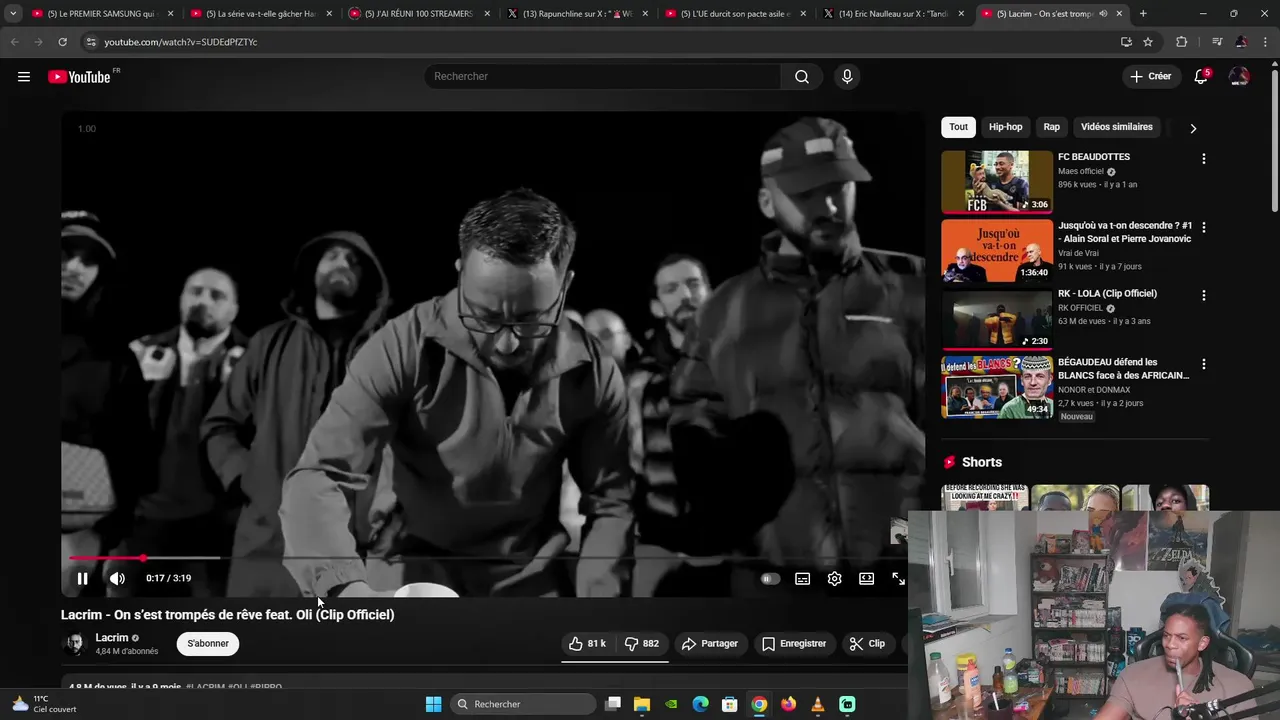Create a Clip of the video
The image size is (1280, 720).
pos(867,643)
